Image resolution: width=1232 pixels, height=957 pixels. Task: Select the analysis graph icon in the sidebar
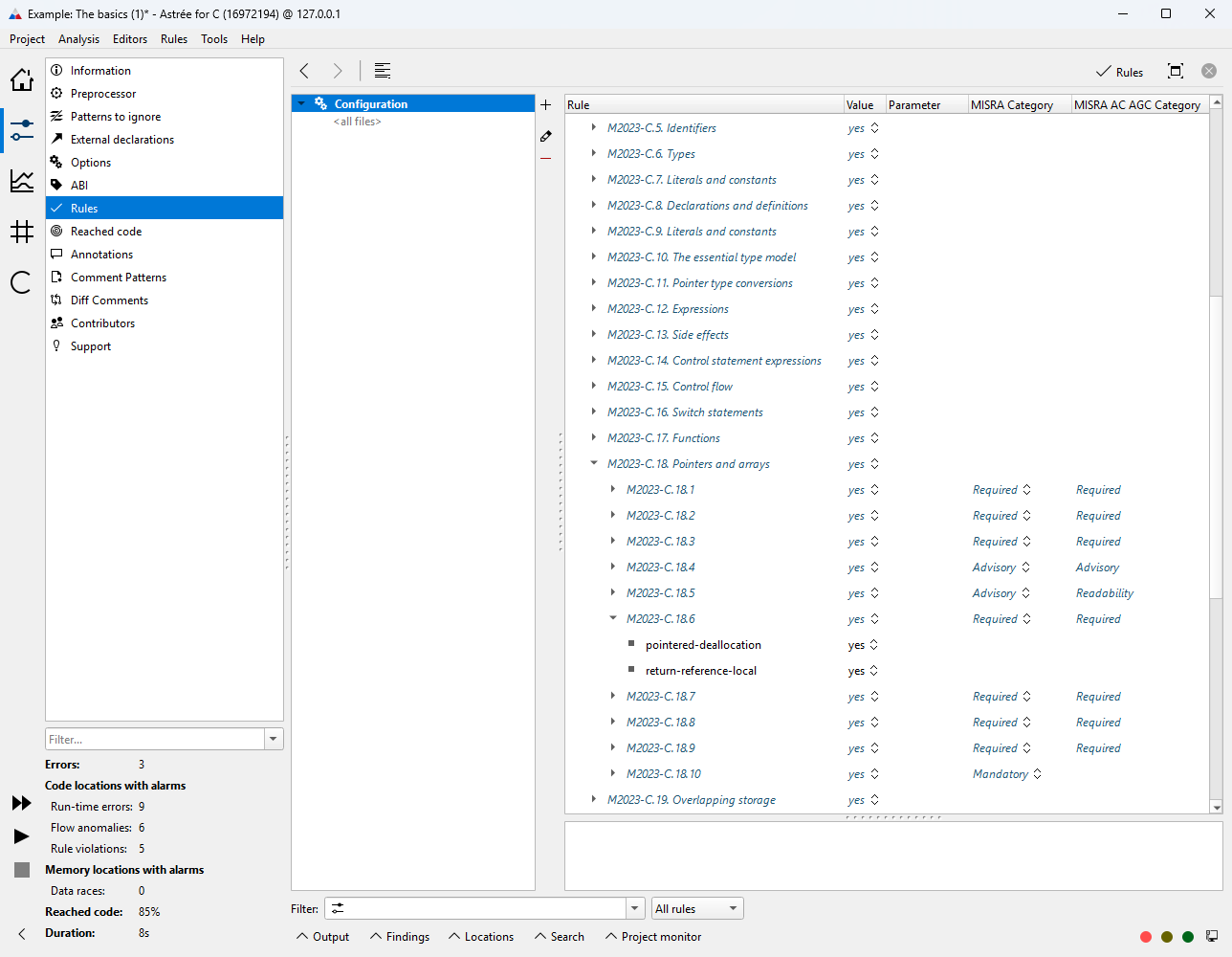[21, 181]
